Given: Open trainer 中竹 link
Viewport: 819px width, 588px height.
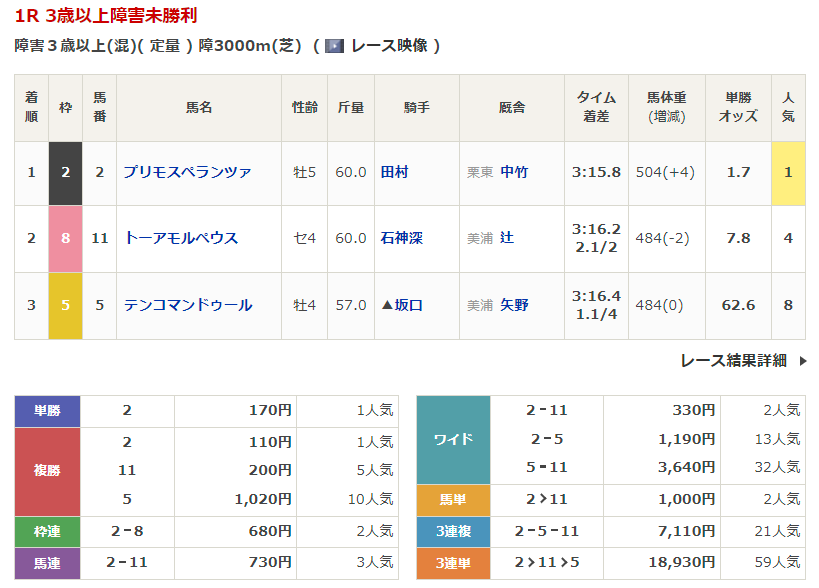Looking at the screenshot, I should pos(514,172).
